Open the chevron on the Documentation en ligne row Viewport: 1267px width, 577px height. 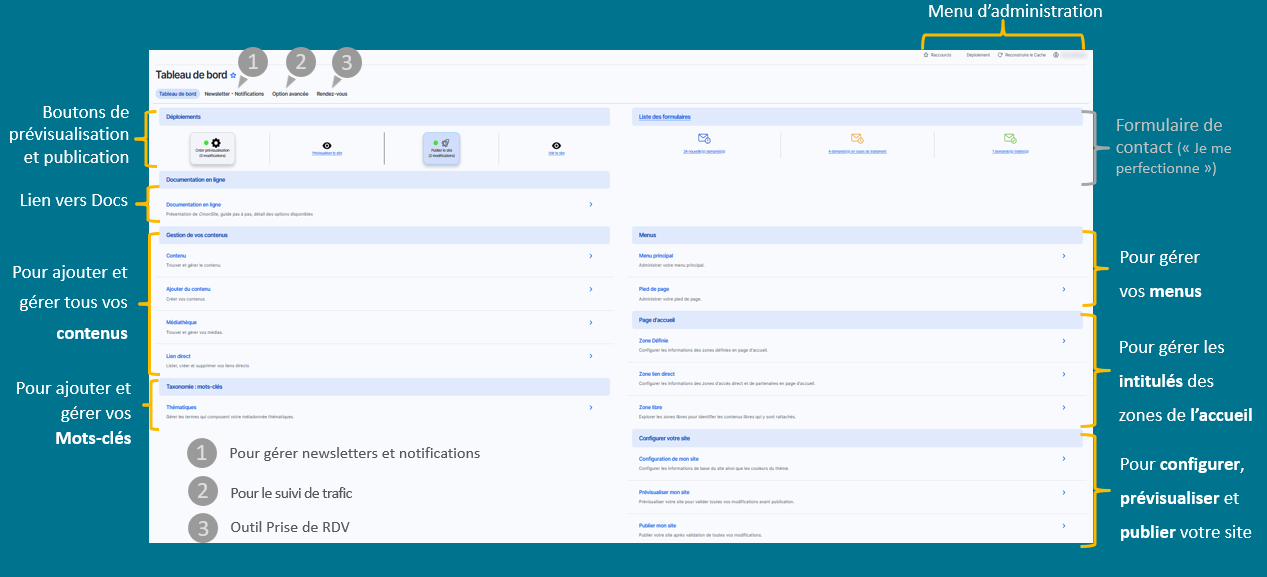click(590, 204)
